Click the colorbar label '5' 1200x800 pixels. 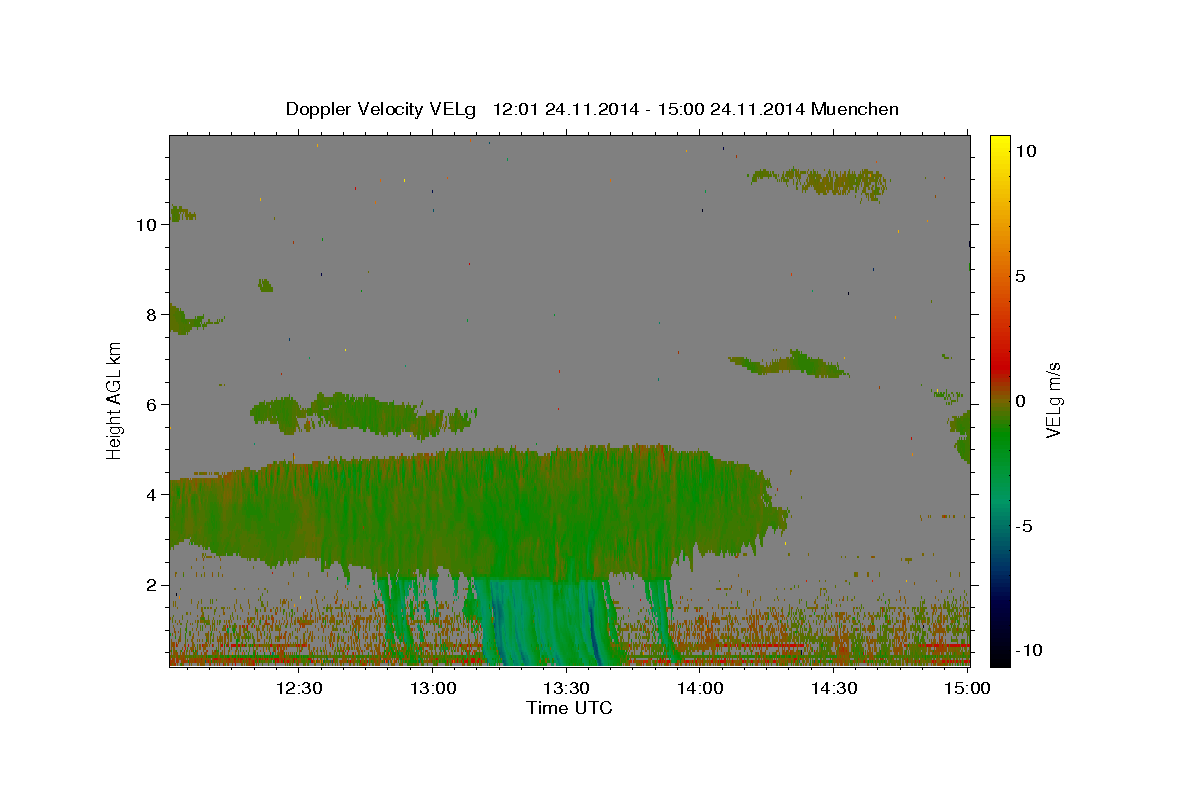(x=1020, y=276)
